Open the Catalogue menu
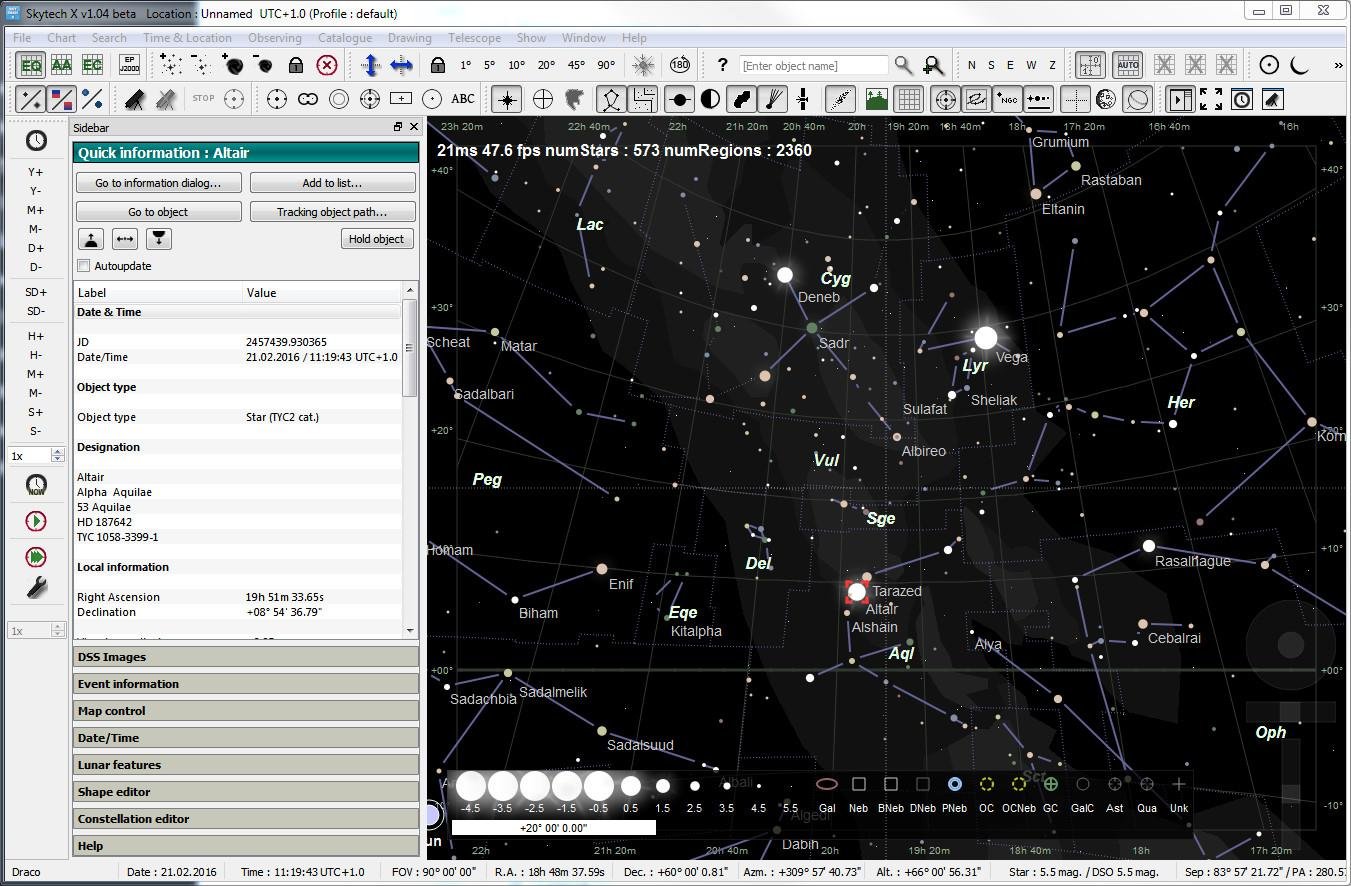The image size is (1351, 886). (344, 38)
